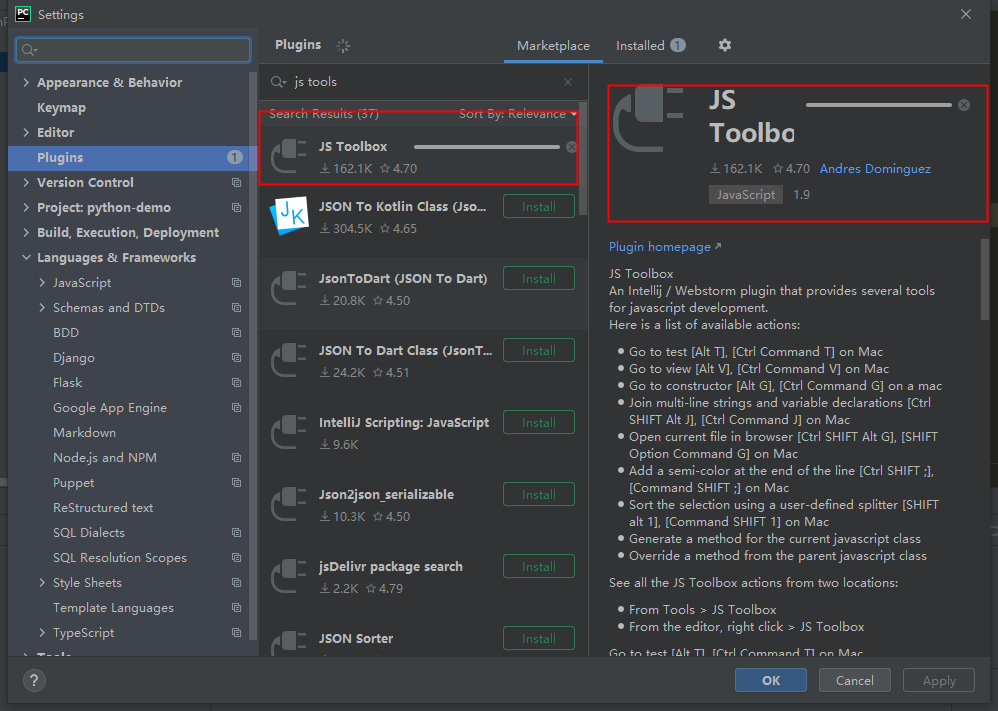998x711 pixels.
Task: Switch to the Marketplace tab
Action: (553, 46)
